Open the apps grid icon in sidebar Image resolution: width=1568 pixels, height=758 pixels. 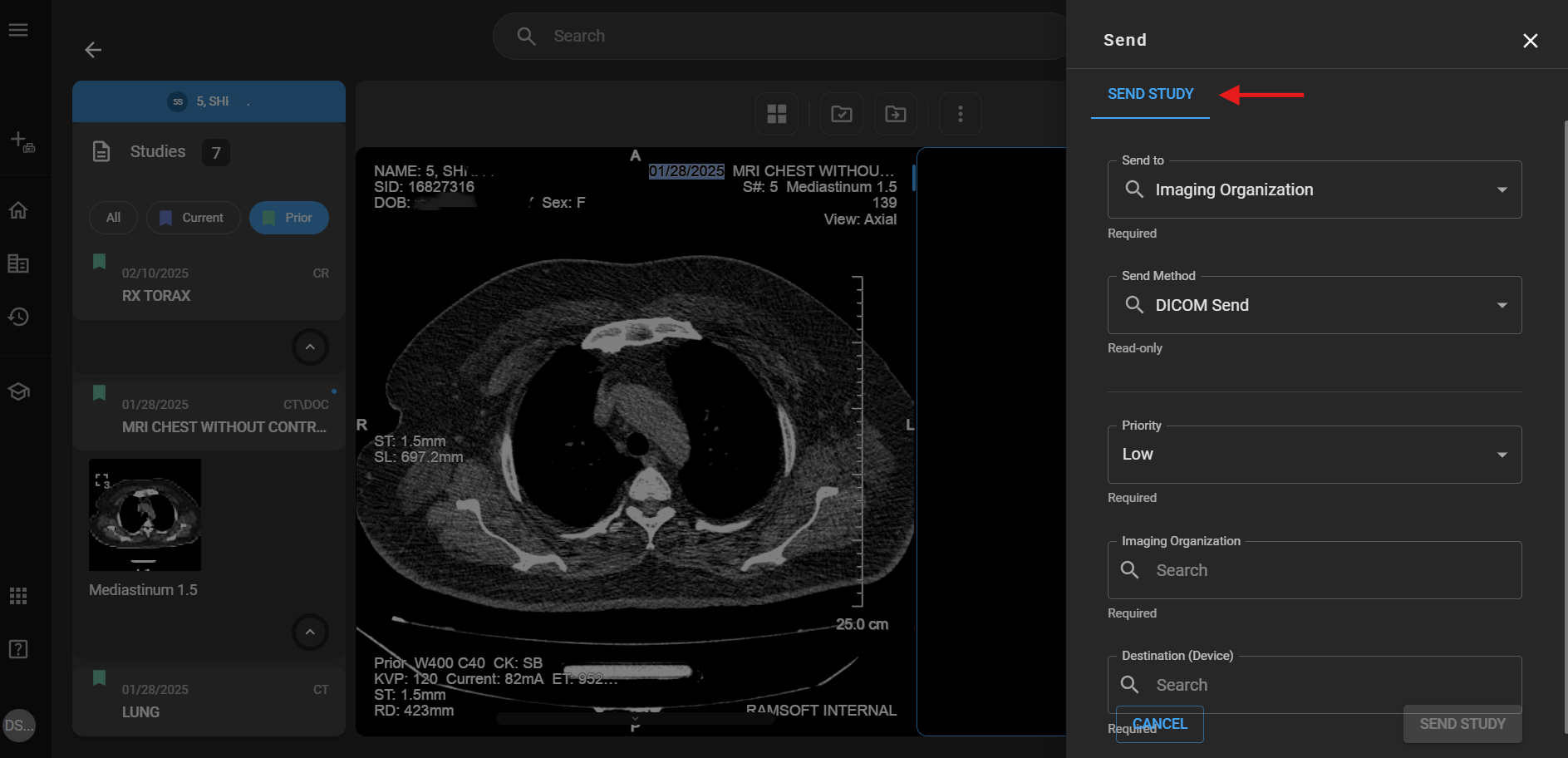pyautogui.click(x=18, y=596)
